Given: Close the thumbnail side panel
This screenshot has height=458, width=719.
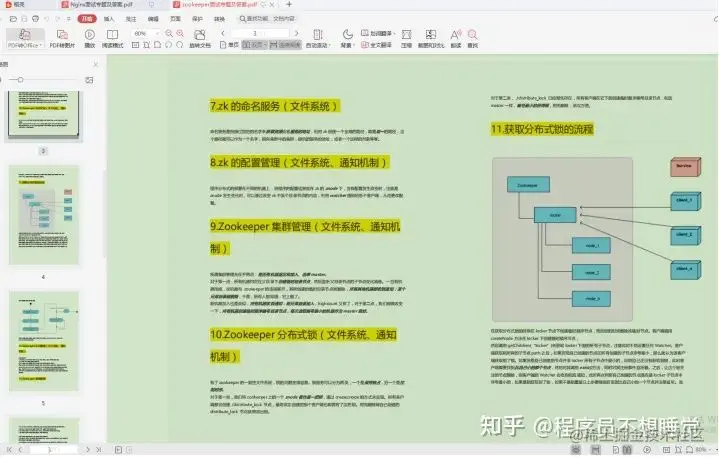Looking at the screenshot, I should point(95,65).
